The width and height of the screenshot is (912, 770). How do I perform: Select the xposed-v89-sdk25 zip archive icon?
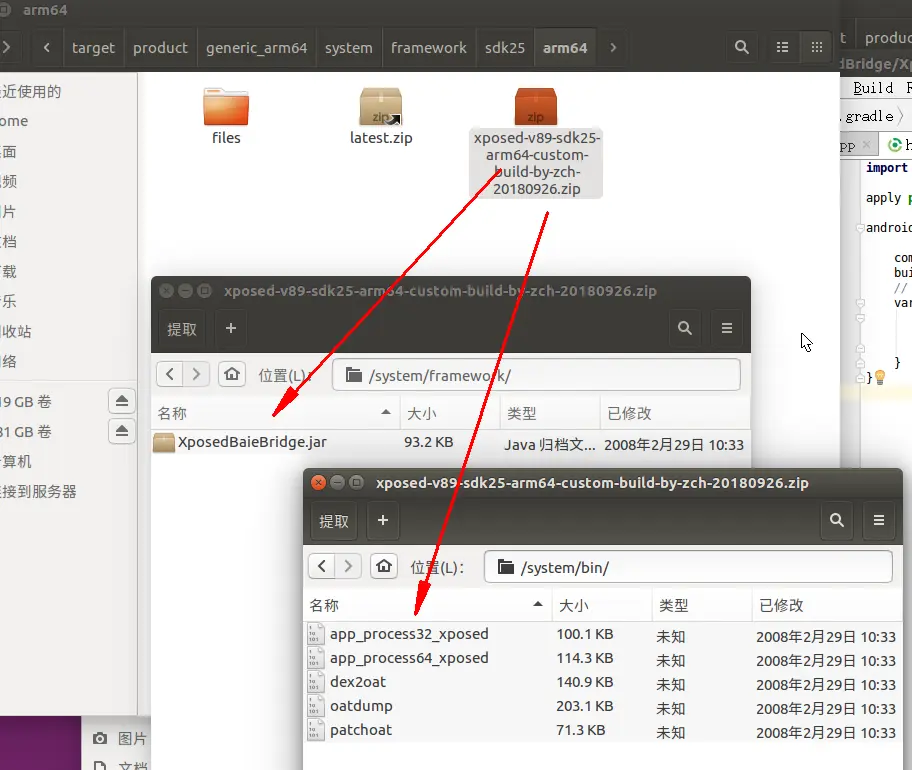click(x=536, y=106)
